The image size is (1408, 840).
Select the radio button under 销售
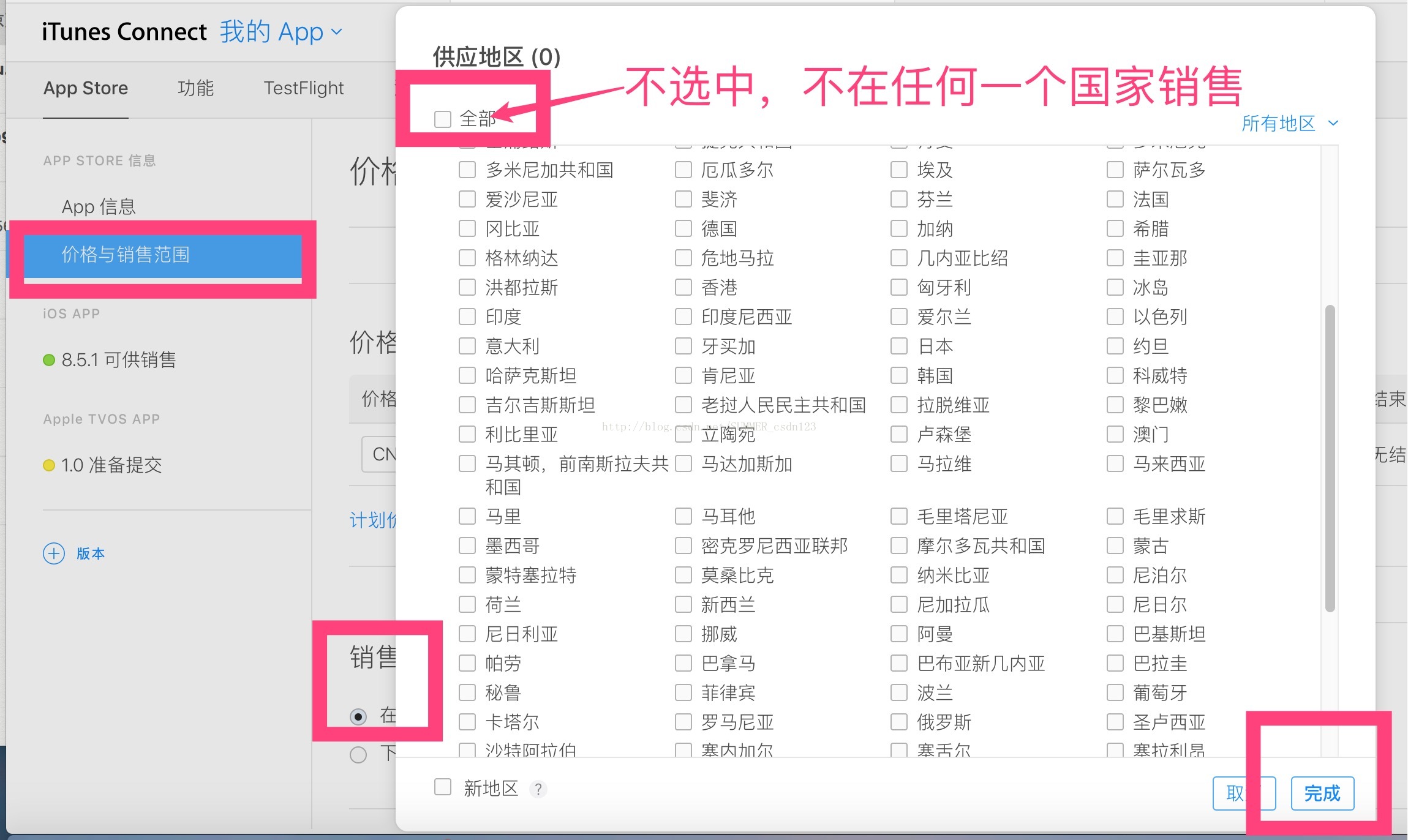[358, 716]
